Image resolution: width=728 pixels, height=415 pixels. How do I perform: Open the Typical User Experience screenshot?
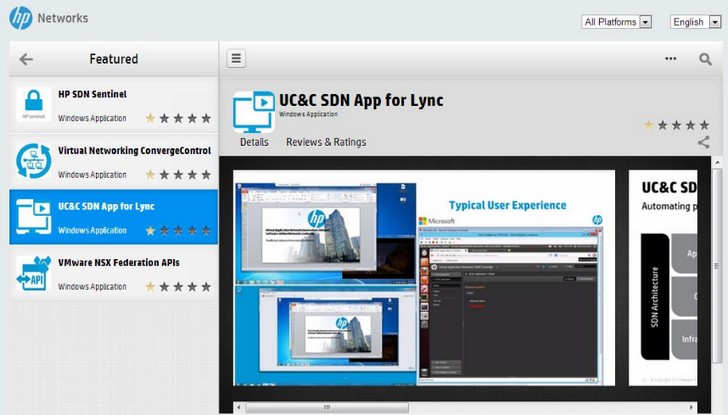[424, 278]
